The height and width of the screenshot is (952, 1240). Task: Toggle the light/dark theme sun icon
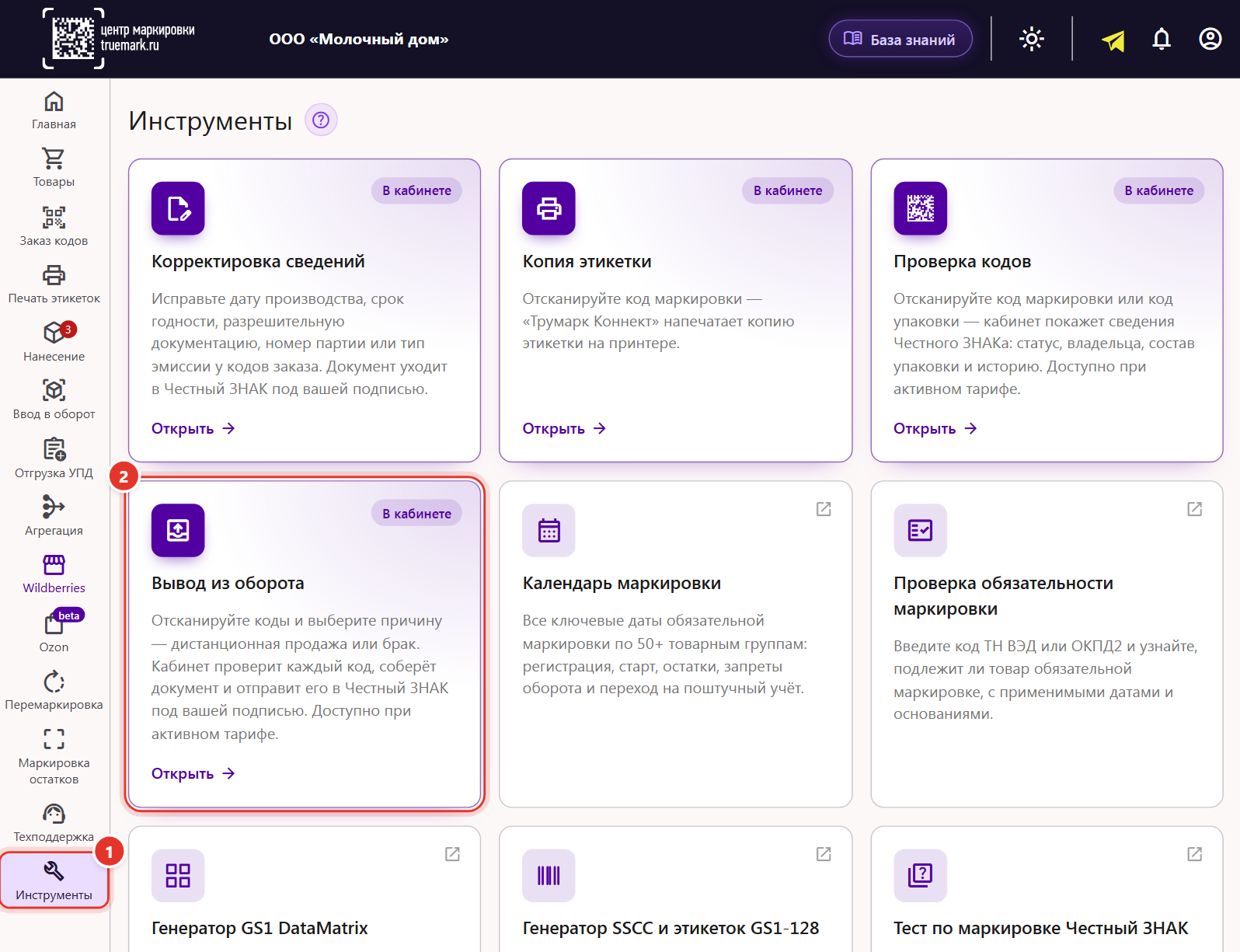tap(1032, 39)
